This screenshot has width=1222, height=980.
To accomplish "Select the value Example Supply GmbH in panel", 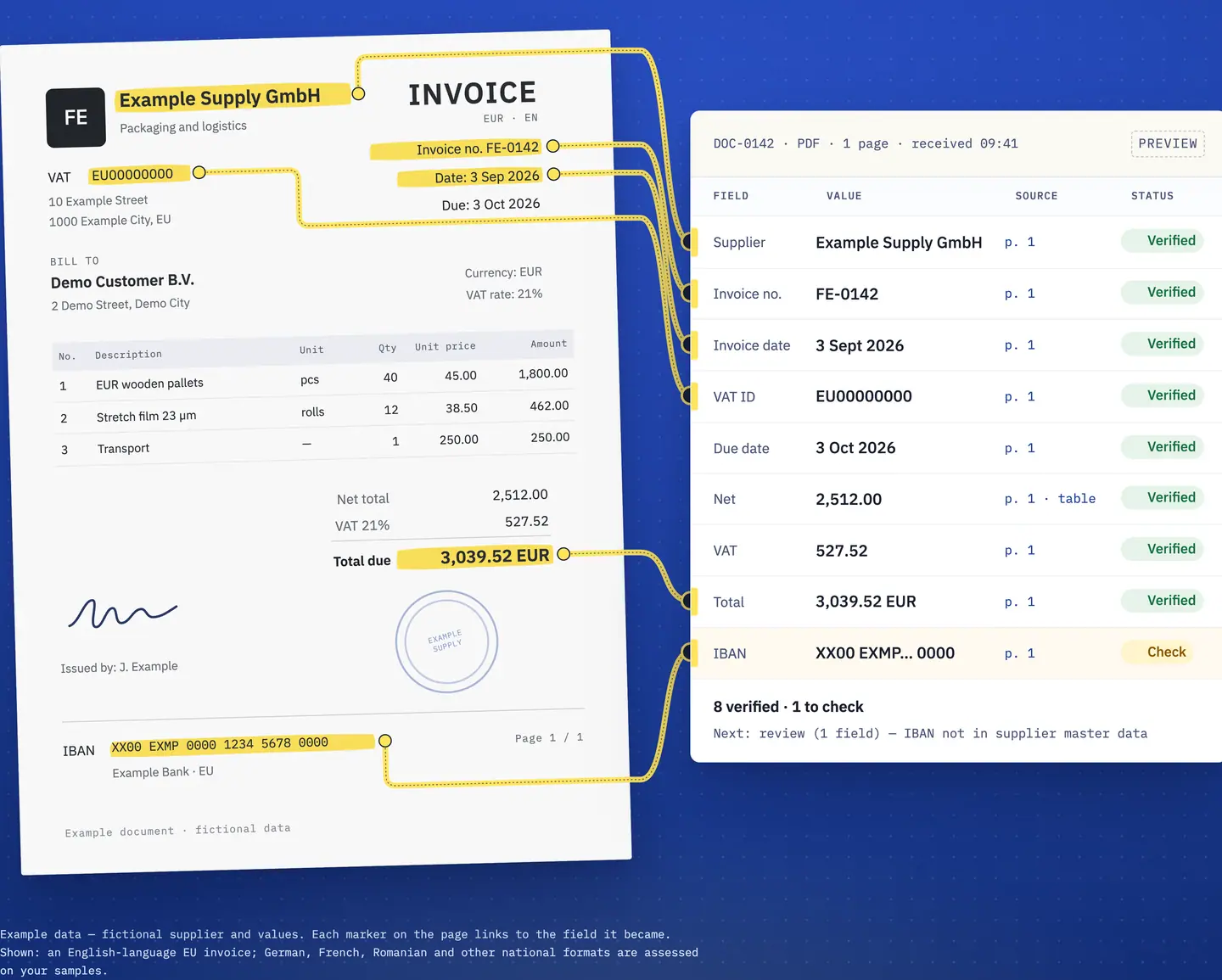I will [x=899, y=243].
